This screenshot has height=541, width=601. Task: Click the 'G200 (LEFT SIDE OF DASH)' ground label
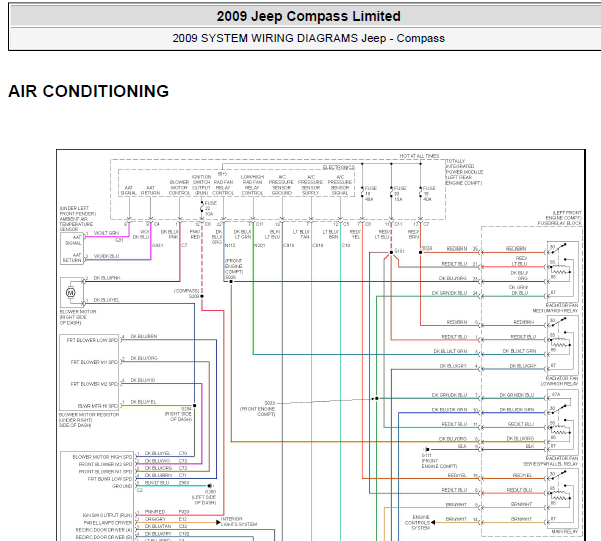pyautogui.click(x=204, y=497)
